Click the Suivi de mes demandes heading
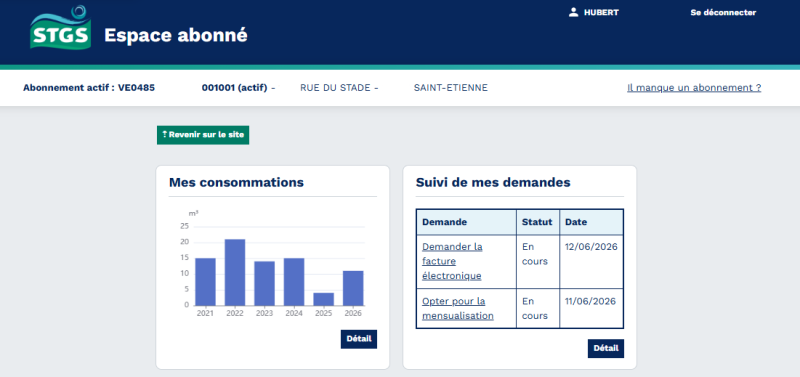800x377 pixels. [x=493, y=182]
